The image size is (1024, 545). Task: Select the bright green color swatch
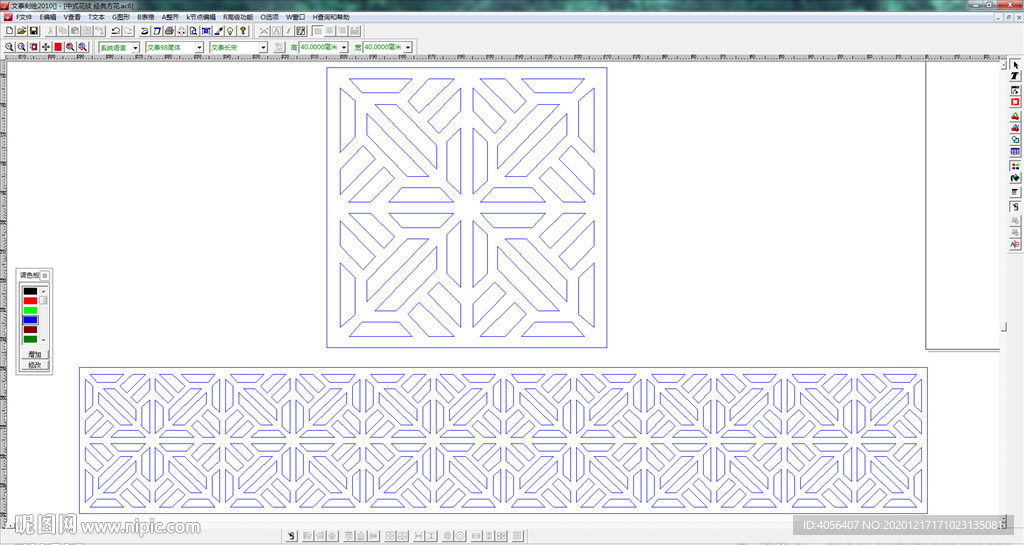click(30, 311)
